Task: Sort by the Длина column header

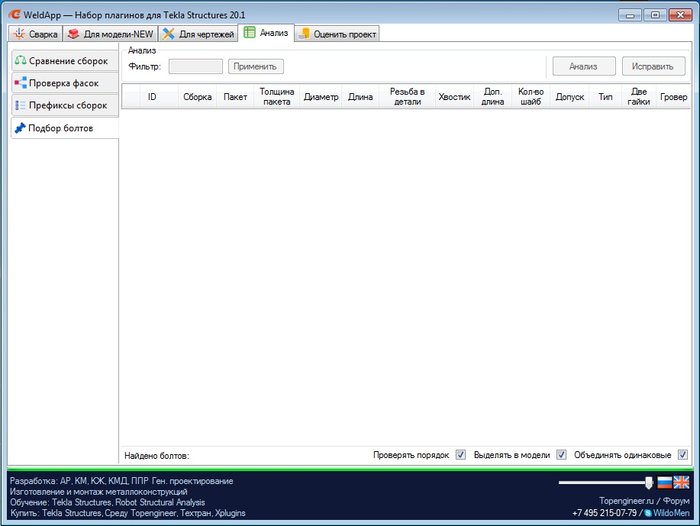Action: click(360, 96)
